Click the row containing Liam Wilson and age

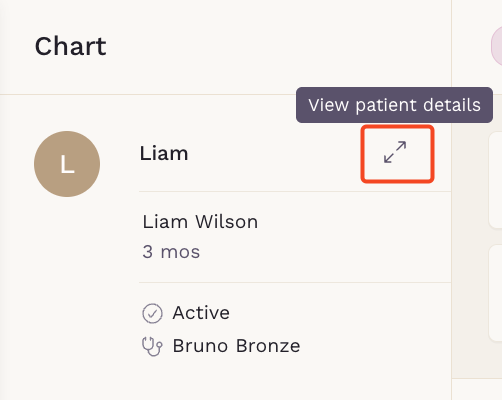[295, 237]
